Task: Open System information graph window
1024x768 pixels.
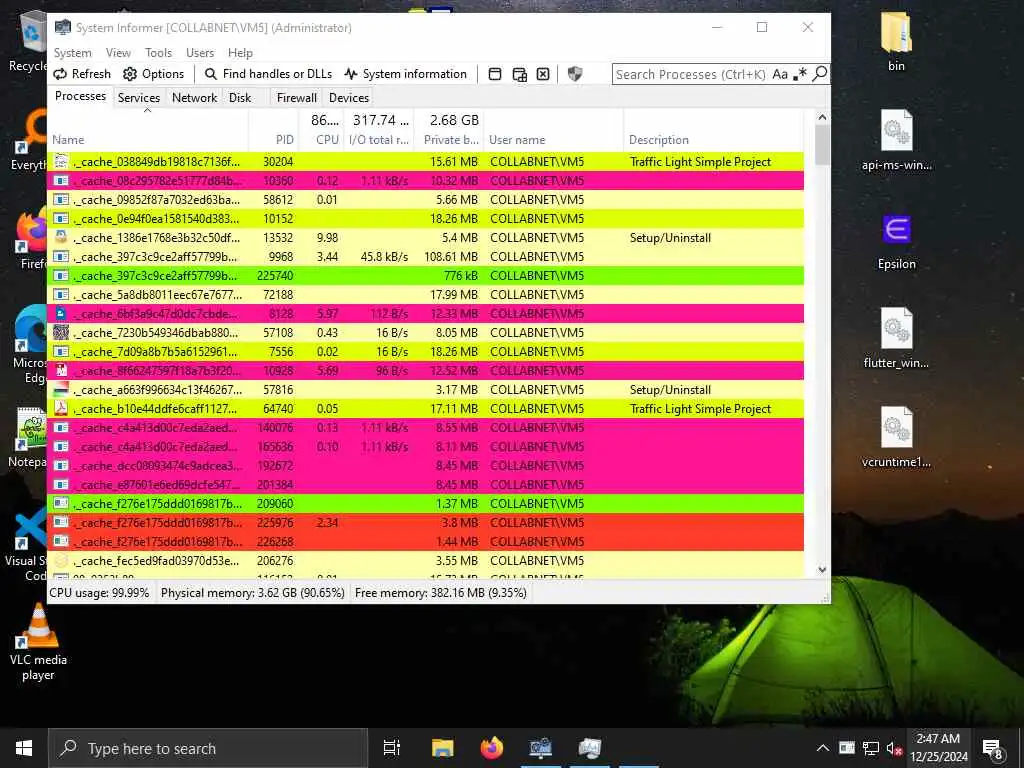Action: 406,74
